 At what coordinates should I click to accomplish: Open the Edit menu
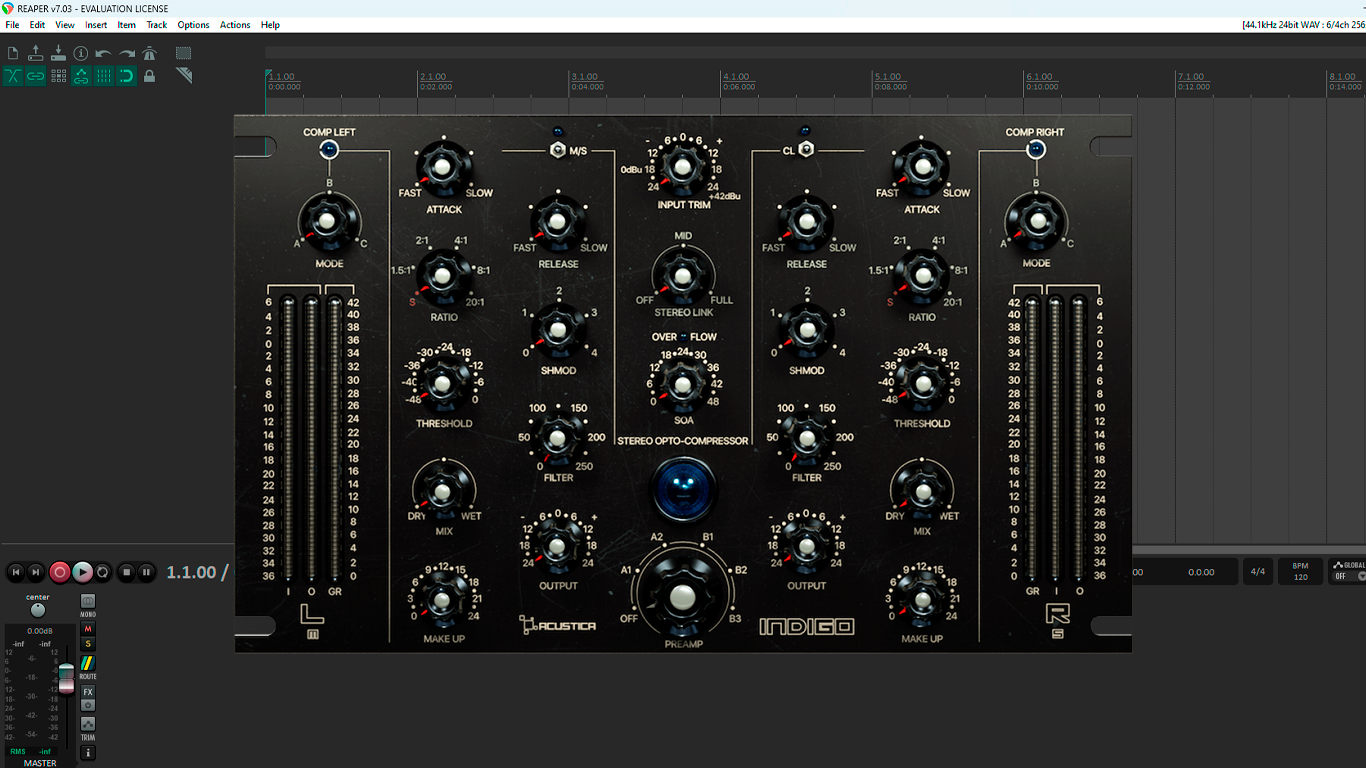point(37,25)
